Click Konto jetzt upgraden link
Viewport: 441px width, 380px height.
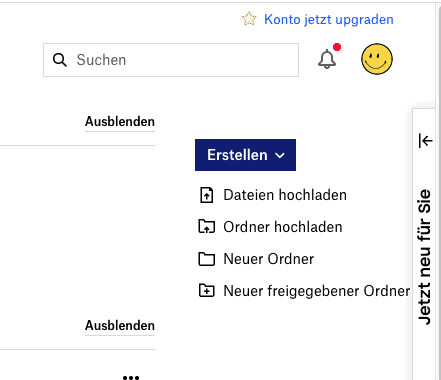(x=329, y=19)
